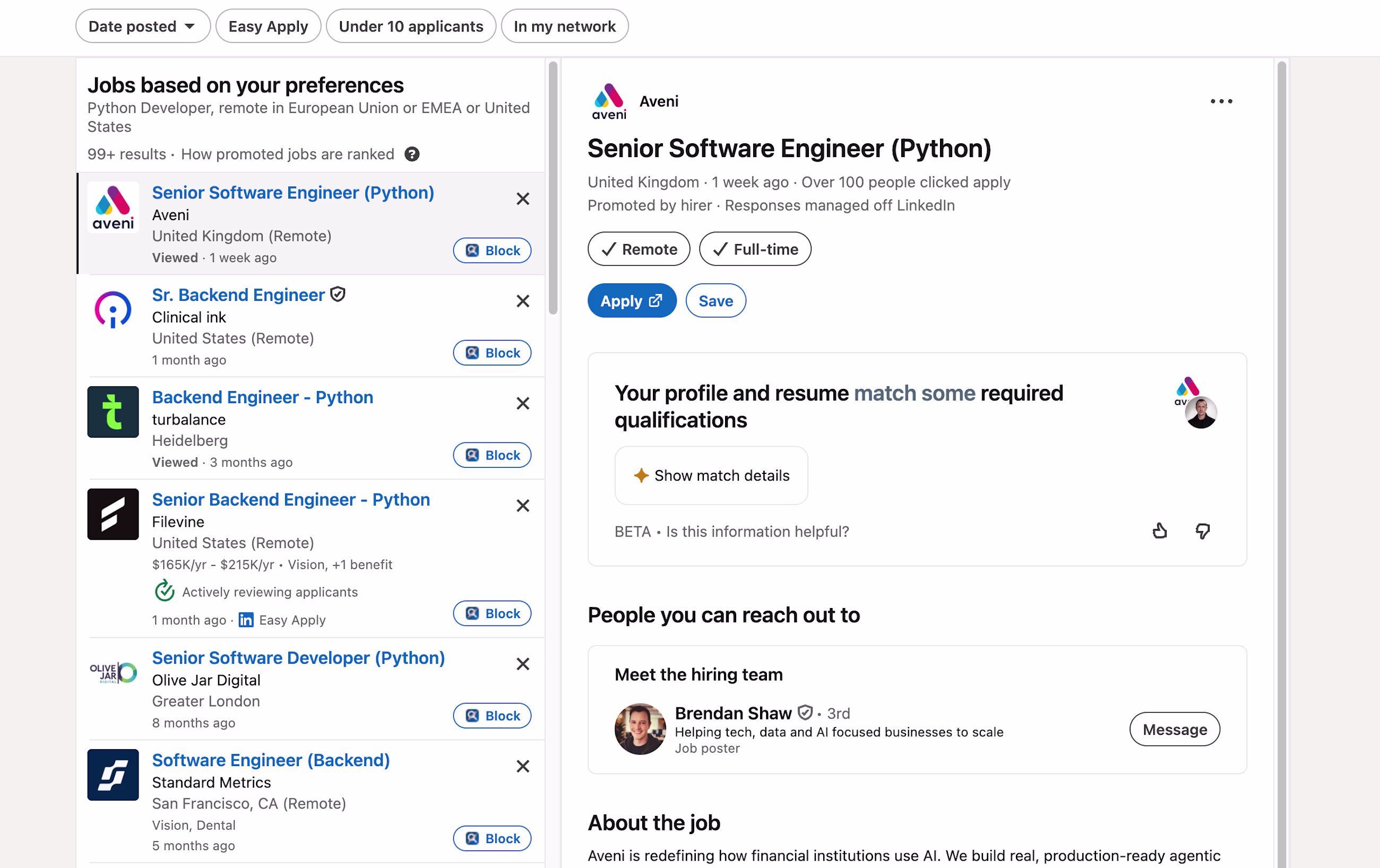Save the Senior Software Engineer job
This screenshot has height=868, width=1380.
pos(716,301)
